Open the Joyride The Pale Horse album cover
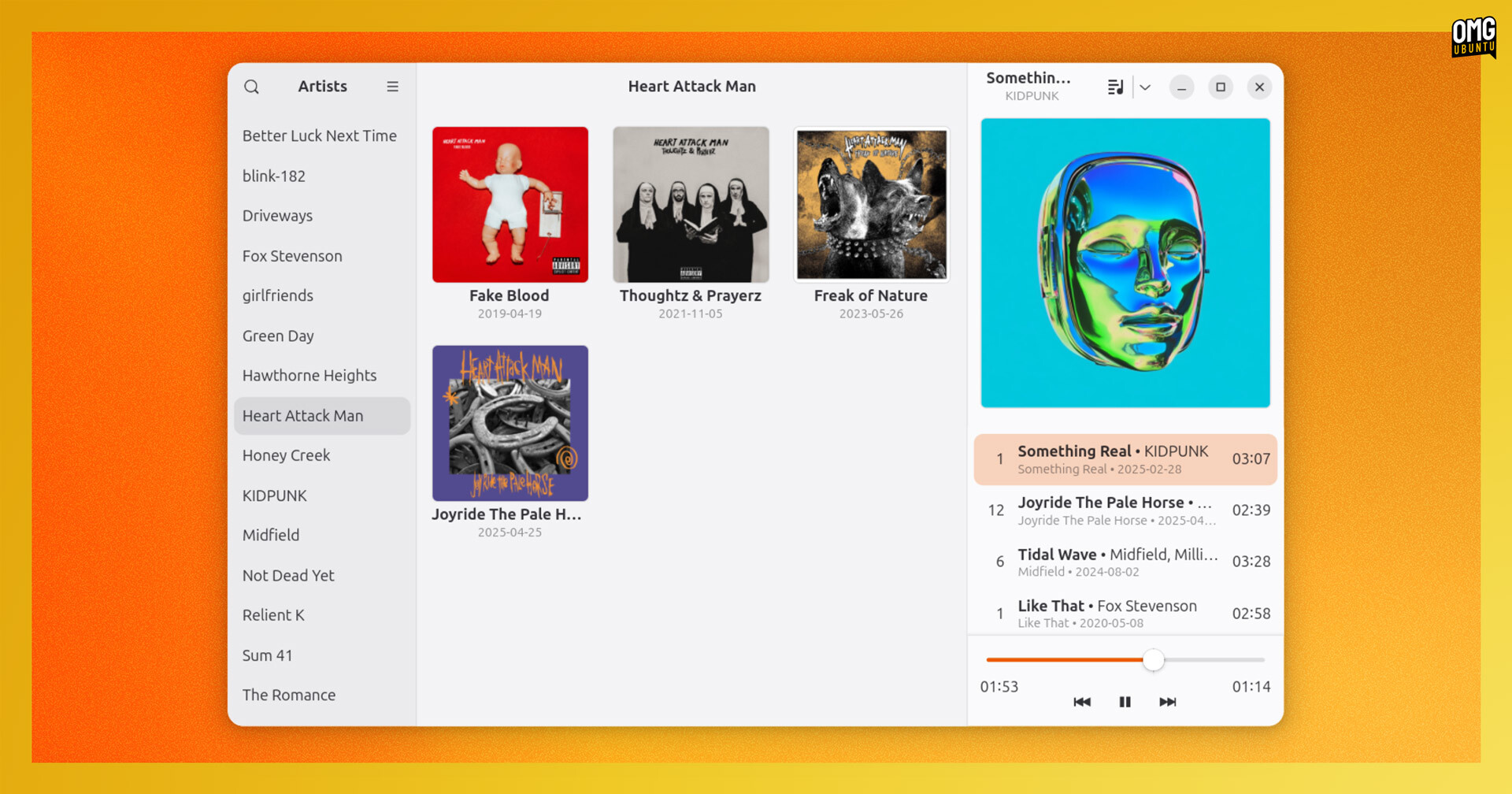The width and height of the screenshot is (1512, 794). tap(510, 423)
